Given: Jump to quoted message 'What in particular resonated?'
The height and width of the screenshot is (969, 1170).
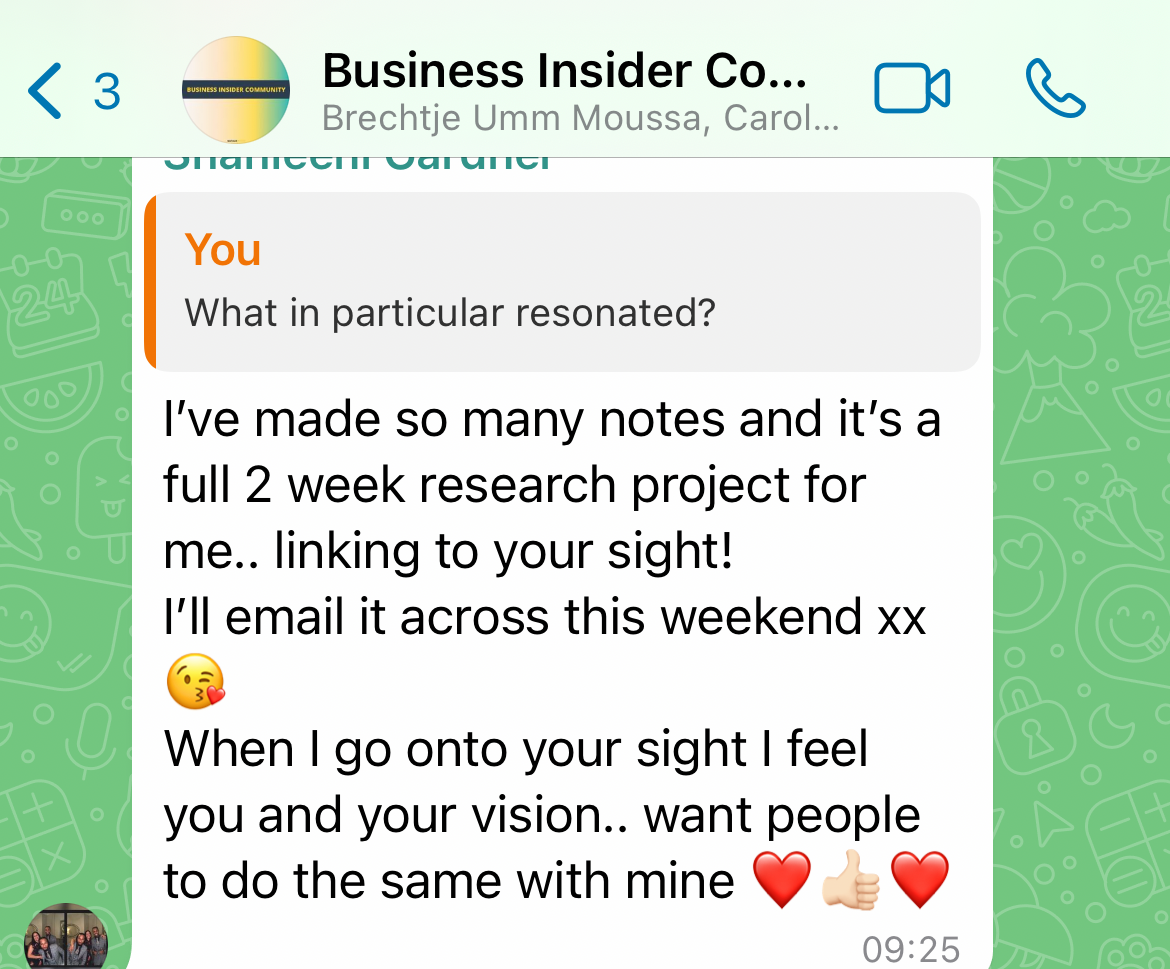Looking at the screenshot, I should point(562,281).
